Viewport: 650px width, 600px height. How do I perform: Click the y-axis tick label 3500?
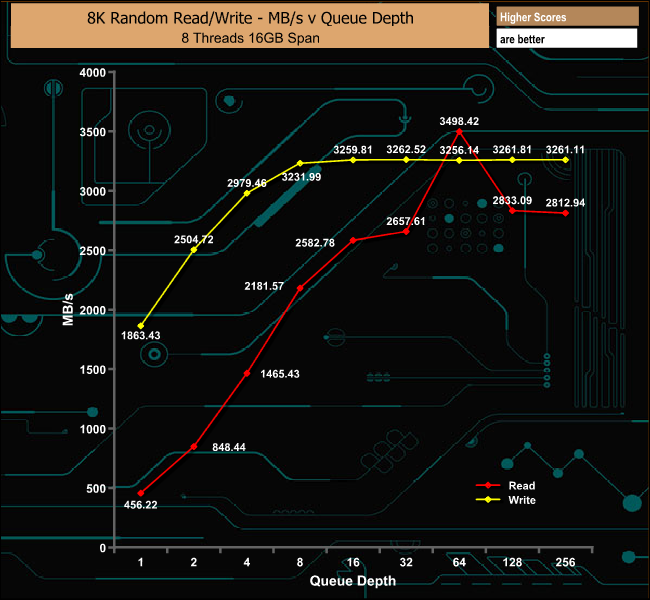93,132
